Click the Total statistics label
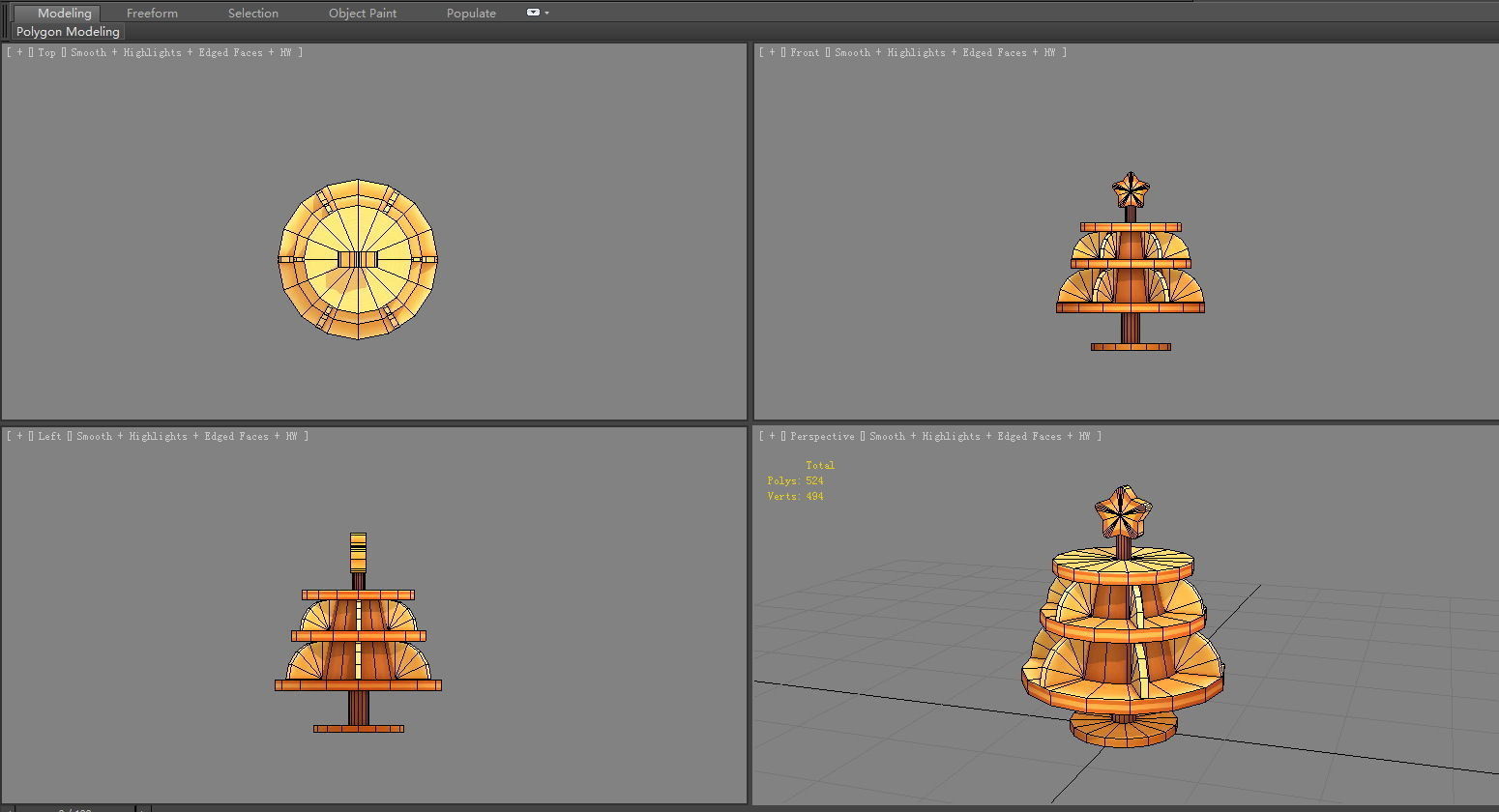1499x812 pixels. 820,465
